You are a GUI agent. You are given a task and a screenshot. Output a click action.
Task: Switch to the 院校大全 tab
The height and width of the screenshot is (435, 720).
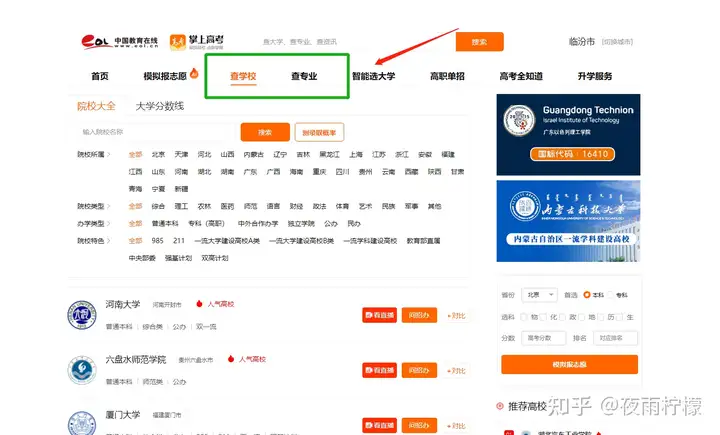(x=96, y=106)
